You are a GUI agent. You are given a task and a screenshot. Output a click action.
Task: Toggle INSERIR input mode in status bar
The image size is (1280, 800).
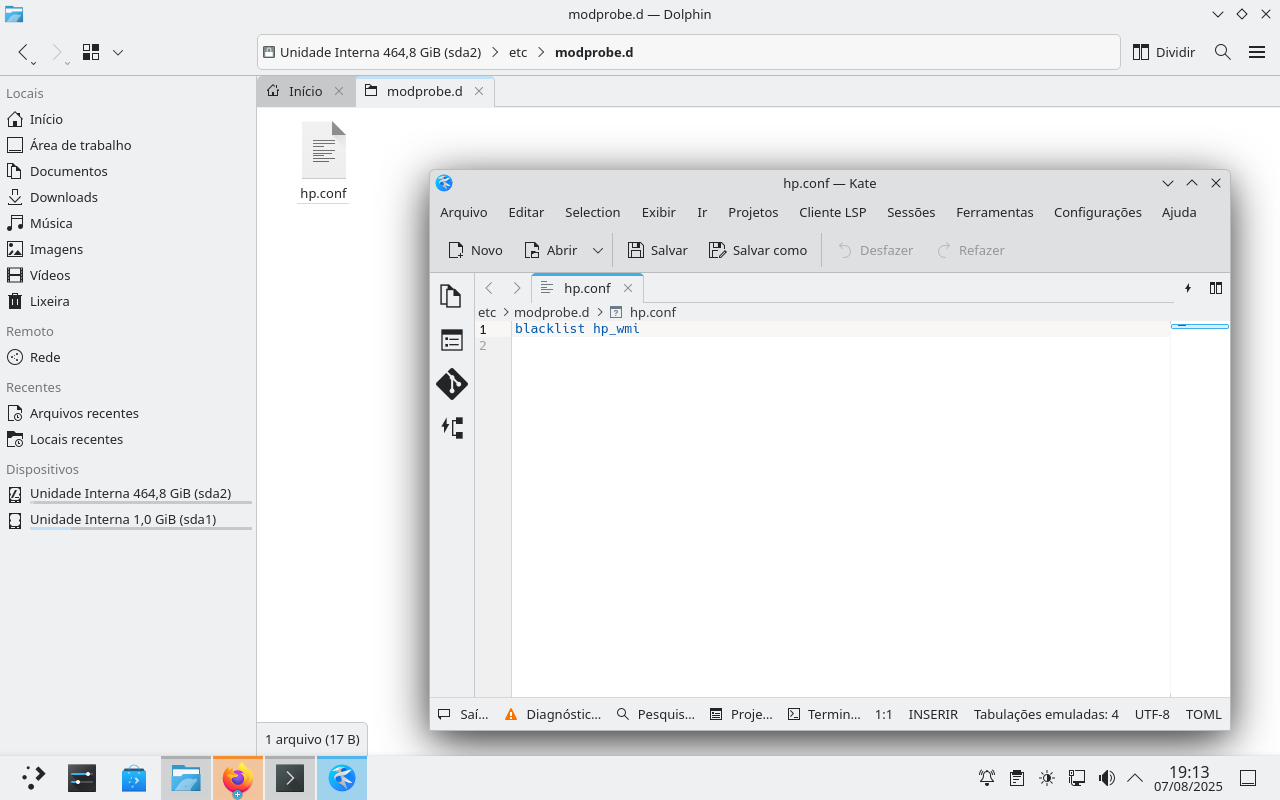coord(932,714)
